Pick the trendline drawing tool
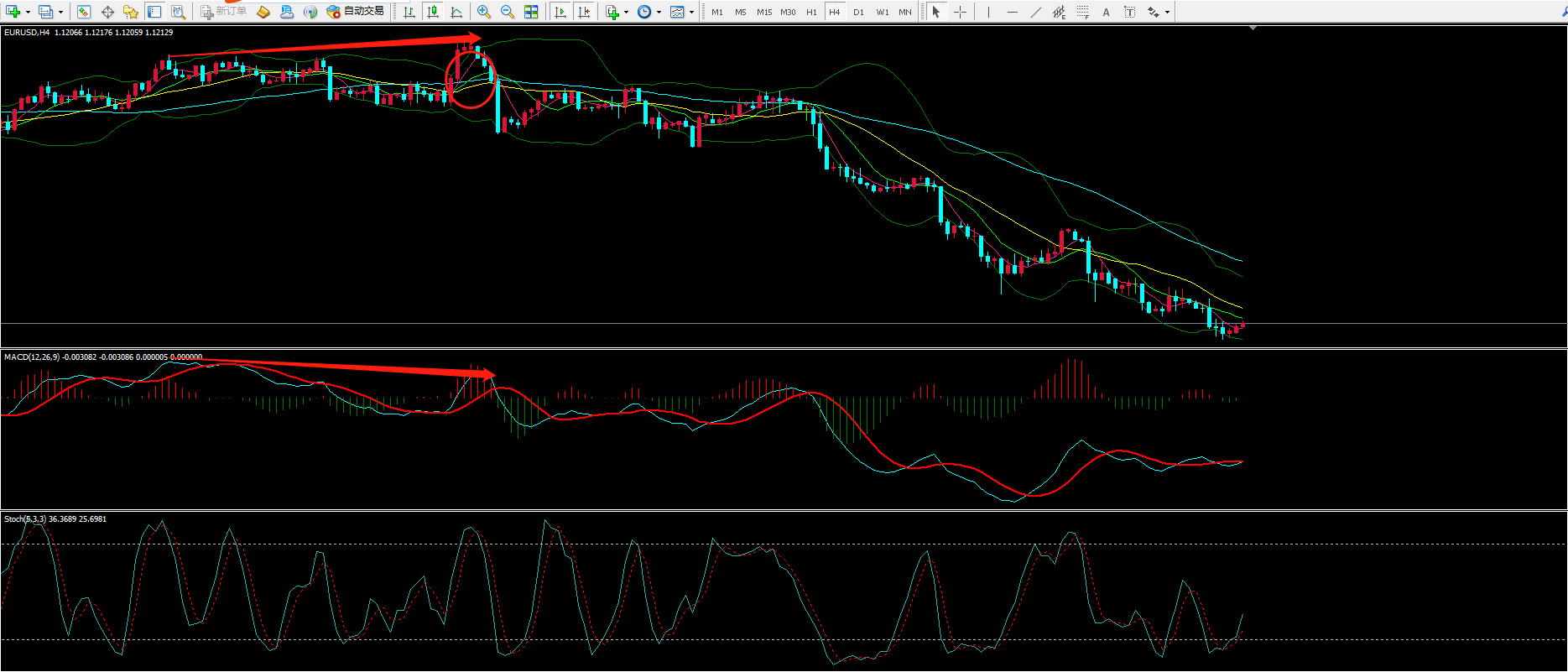 tap(1035, 12)
